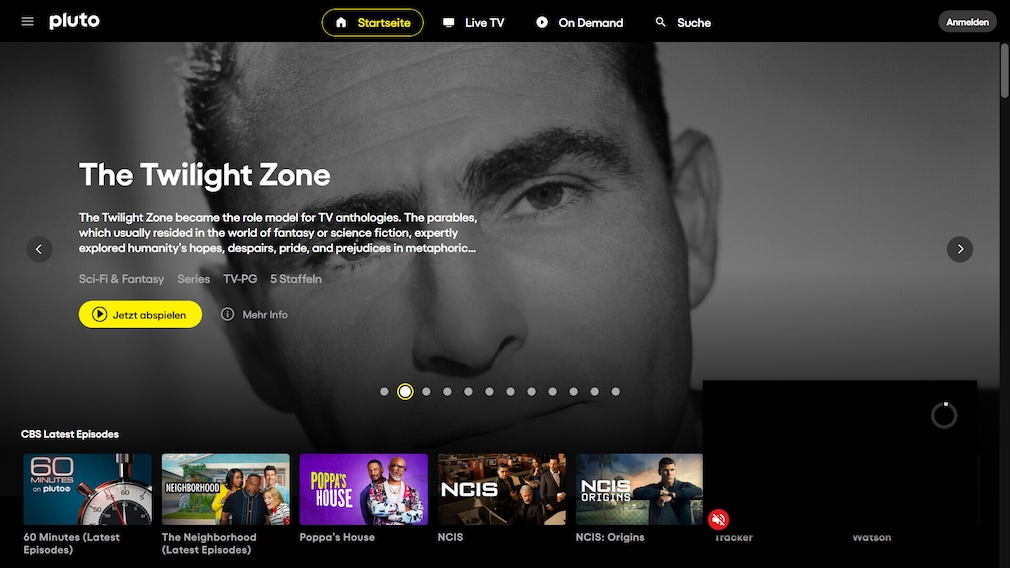
Task: Switch to Live TV tab
Action: click(473, 23)
